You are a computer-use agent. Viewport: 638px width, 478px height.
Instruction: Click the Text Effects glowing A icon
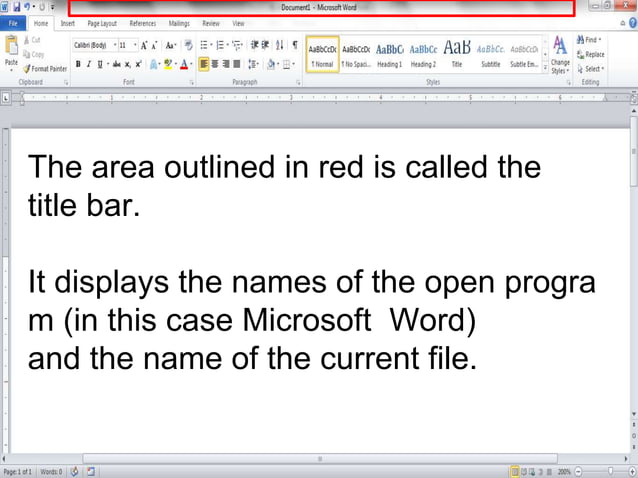pyautogui.click(x=154, y=64)
